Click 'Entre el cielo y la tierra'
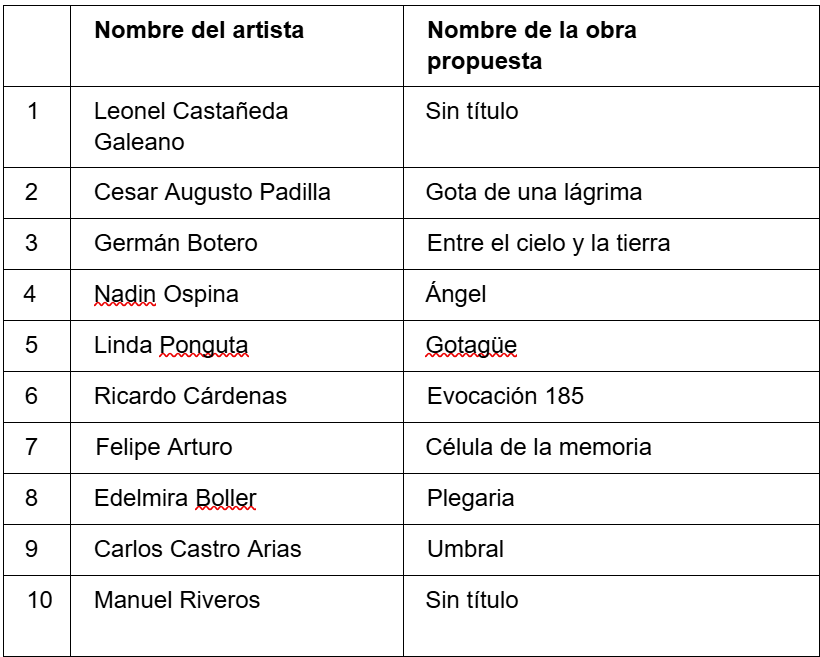Screen dimensions: 820x657 pos(548,243)
